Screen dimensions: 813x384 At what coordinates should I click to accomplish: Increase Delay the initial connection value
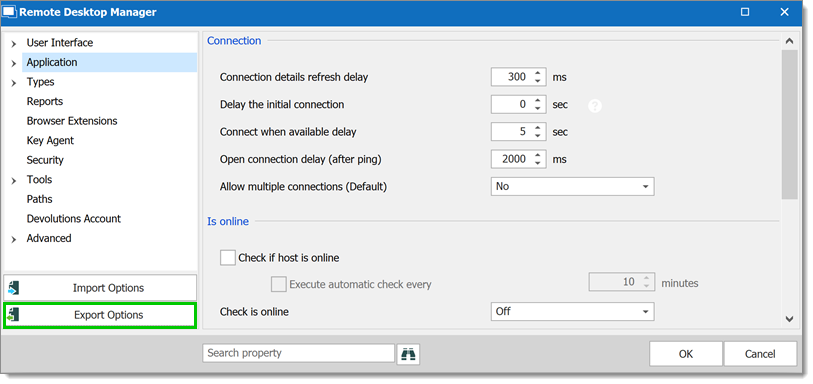coord(538,101)
